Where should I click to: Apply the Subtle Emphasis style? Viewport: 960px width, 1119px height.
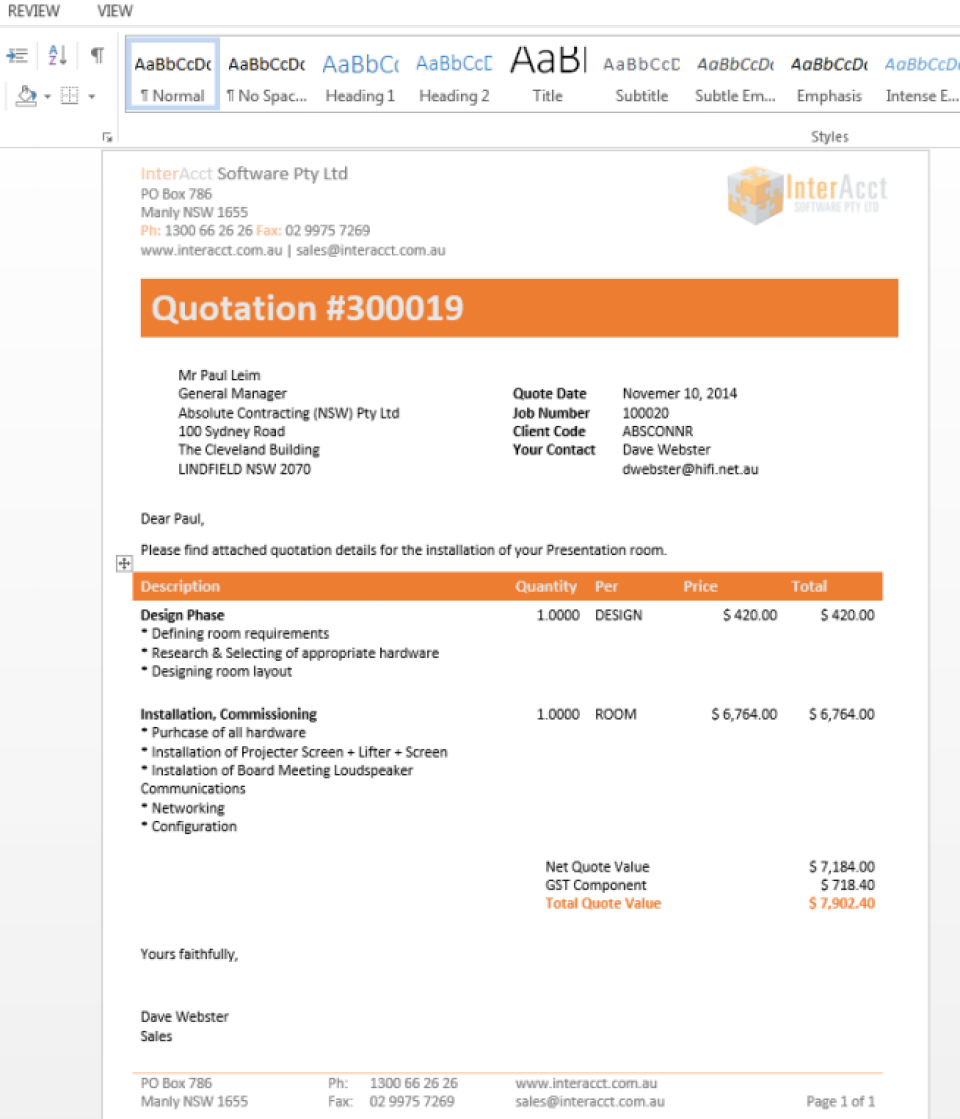click(x=735, y=76)
